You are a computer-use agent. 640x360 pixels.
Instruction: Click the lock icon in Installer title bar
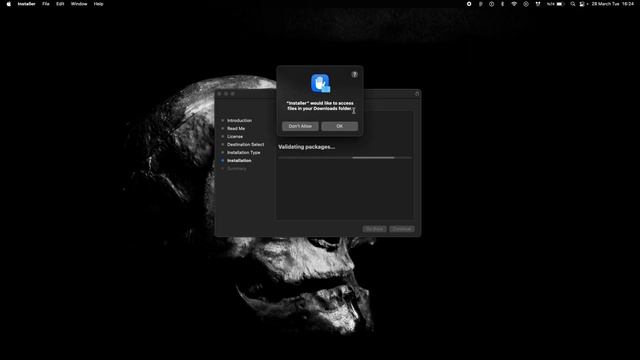[x=417, y=94]
